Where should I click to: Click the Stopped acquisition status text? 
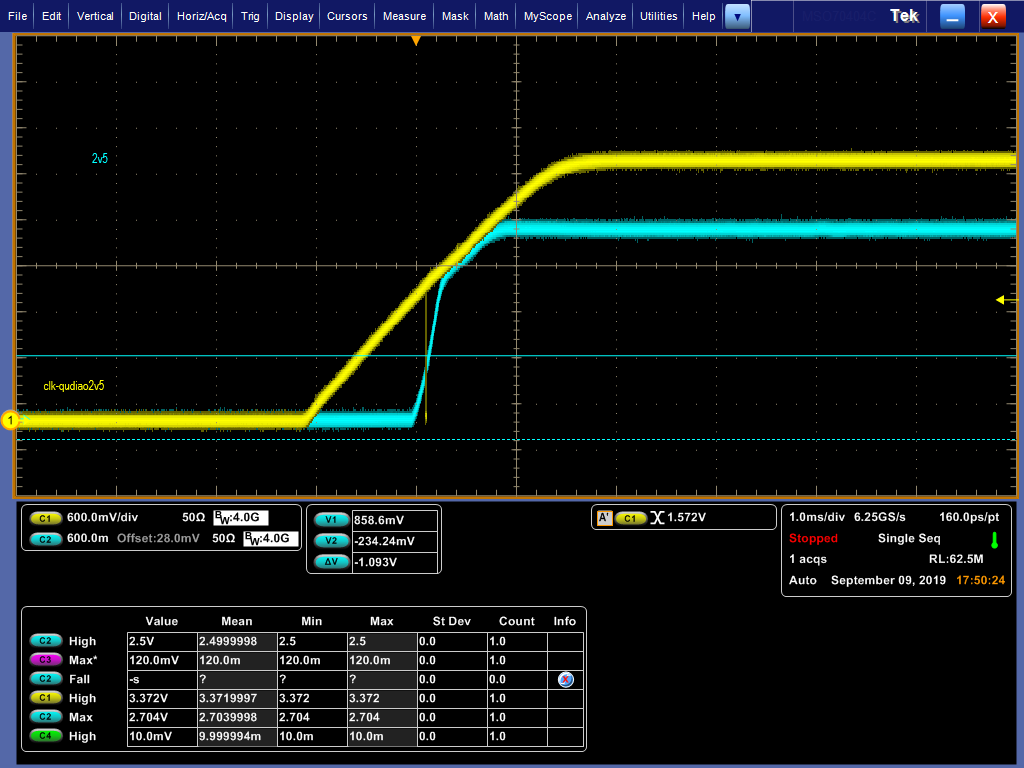(x=813, y=539)
